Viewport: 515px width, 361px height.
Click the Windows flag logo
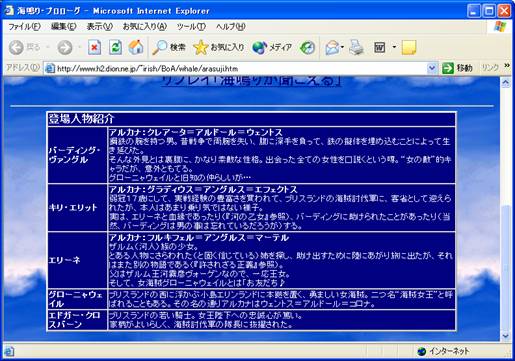(500, 27)
